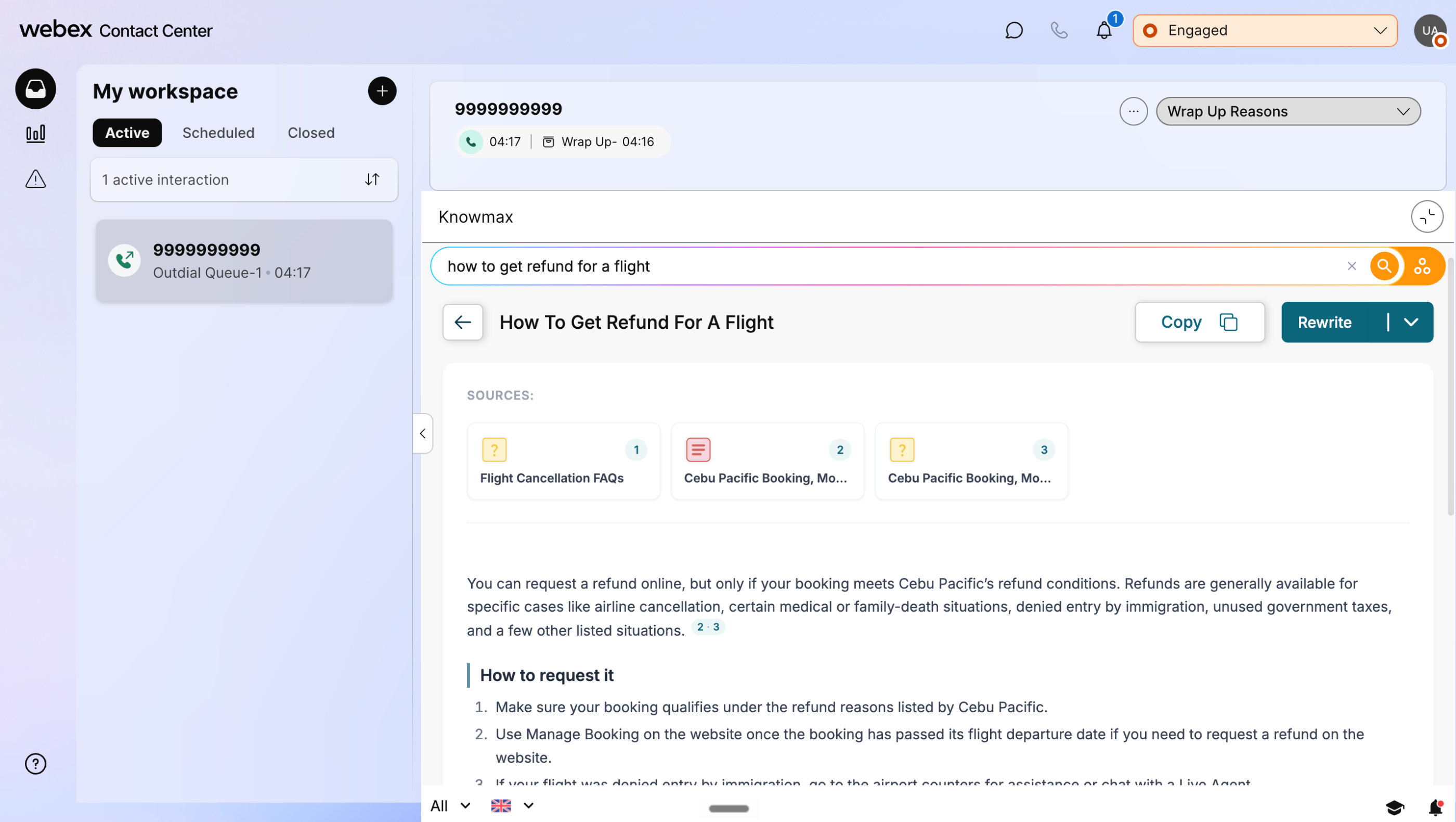Open the notifications bell with badge 1
Viewport: 1456px width, 822px height.
1104,31
